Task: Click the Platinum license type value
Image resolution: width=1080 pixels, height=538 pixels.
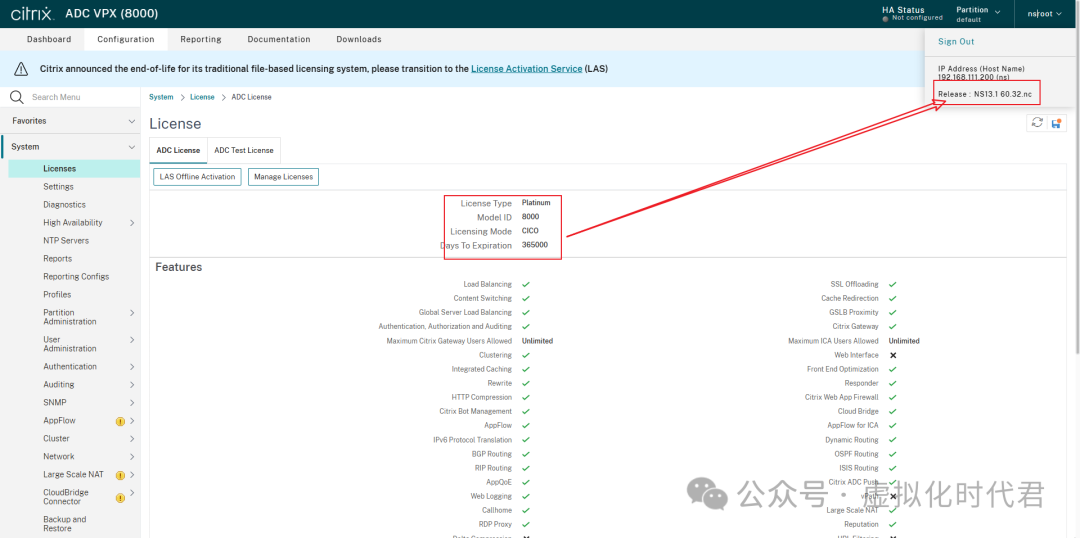Action: (x=536, y=203)
